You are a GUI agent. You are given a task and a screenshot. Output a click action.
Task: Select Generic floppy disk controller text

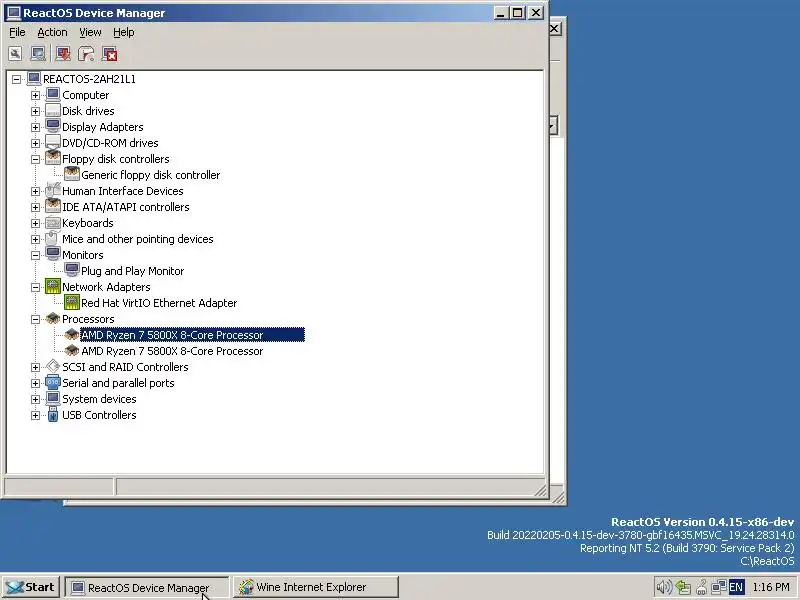(x=151, y=174)
